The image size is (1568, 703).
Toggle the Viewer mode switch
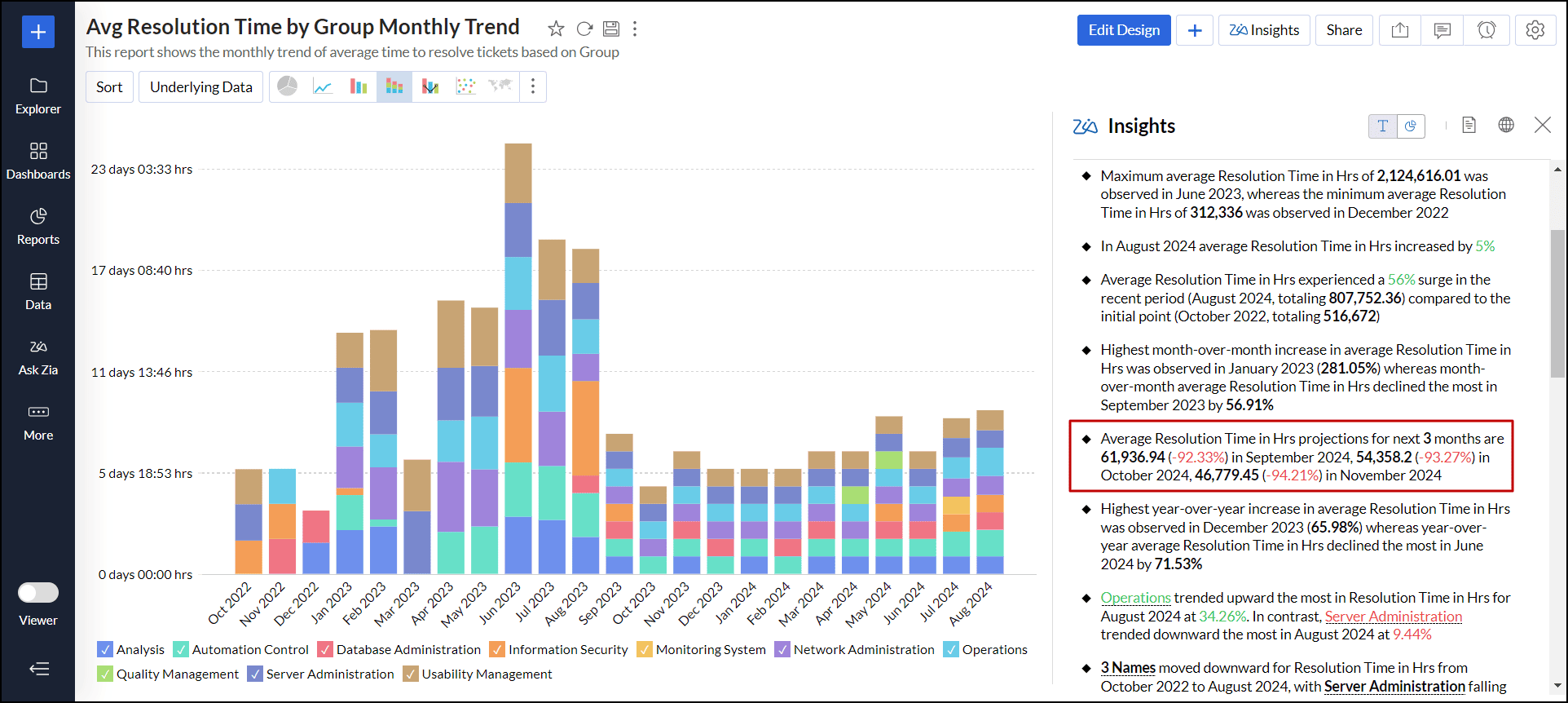coord(38,593)
